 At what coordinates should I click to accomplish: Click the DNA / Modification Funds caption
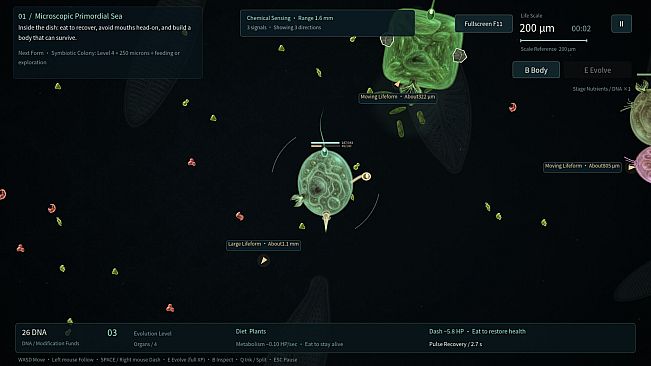pos(50,343)
